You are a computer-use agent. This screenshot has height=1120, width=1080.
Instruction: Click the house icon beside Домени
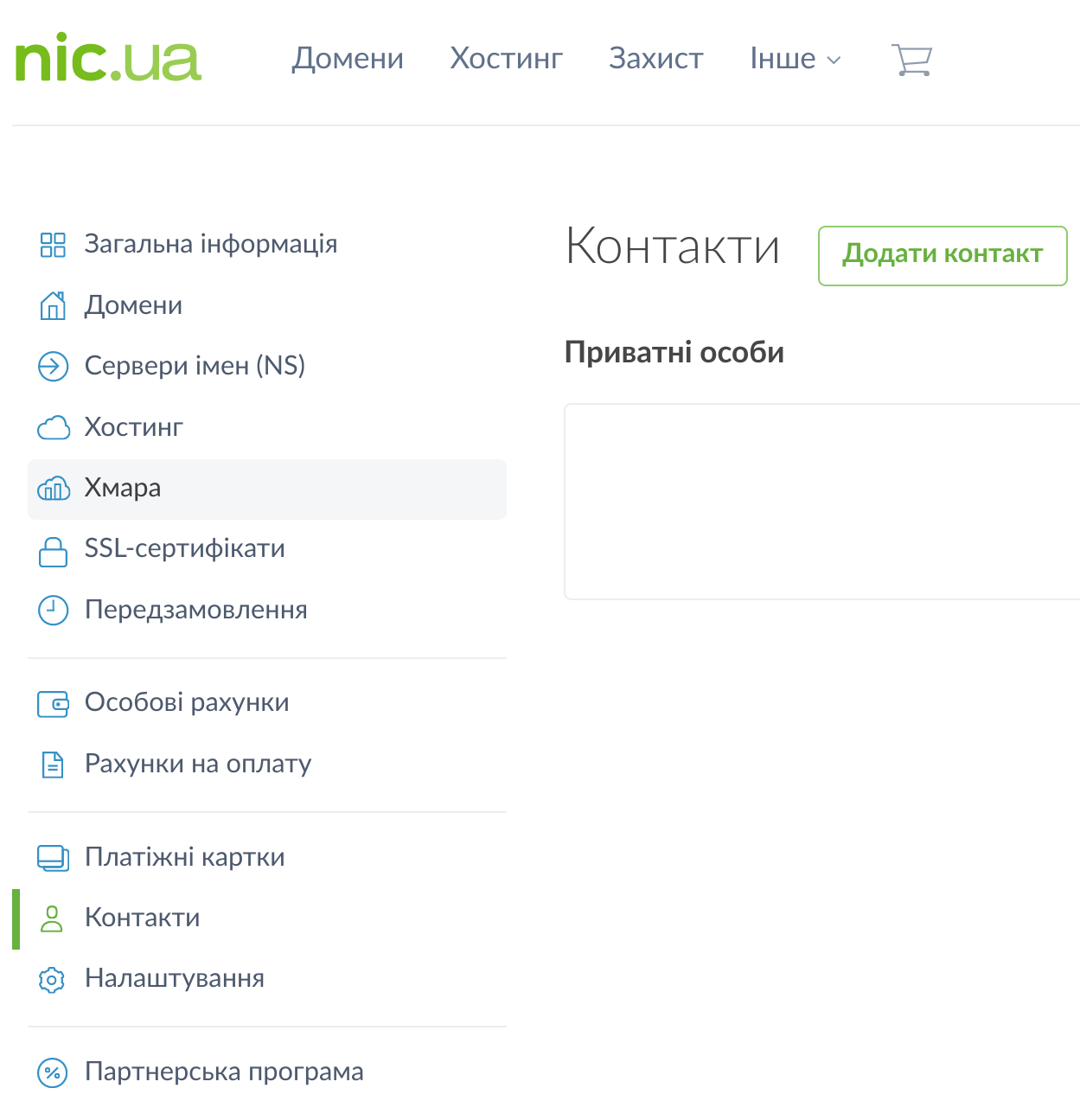point(53,305)
